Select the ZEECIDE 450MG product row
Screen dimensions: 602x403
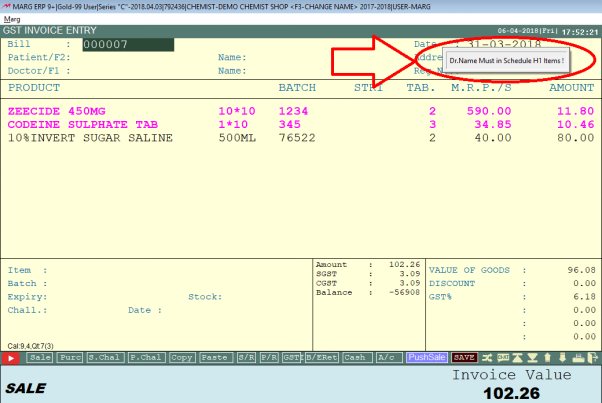coord(60,110)
